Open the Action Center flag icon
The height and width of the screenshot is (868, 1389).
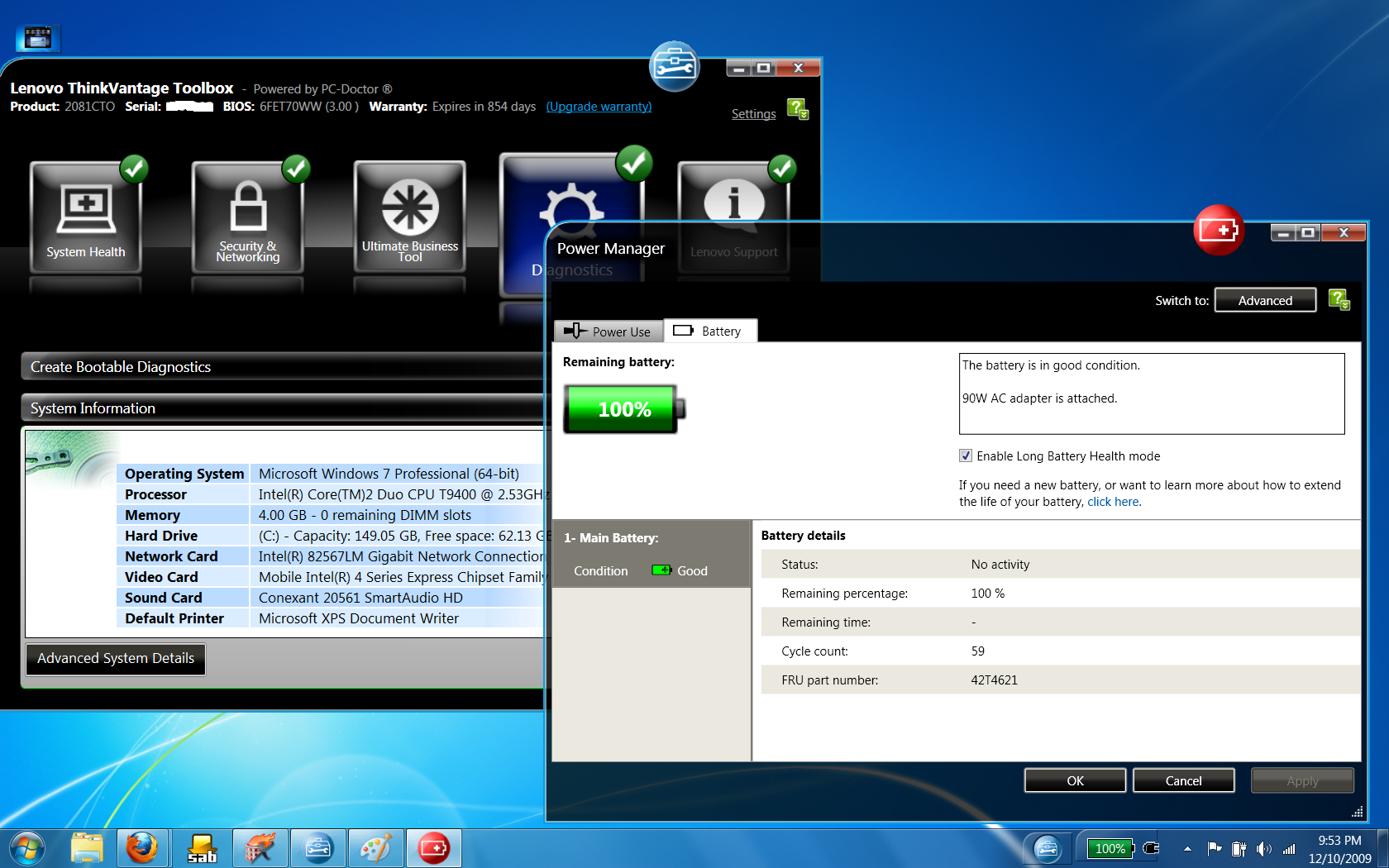click(x=1215, y=848)
